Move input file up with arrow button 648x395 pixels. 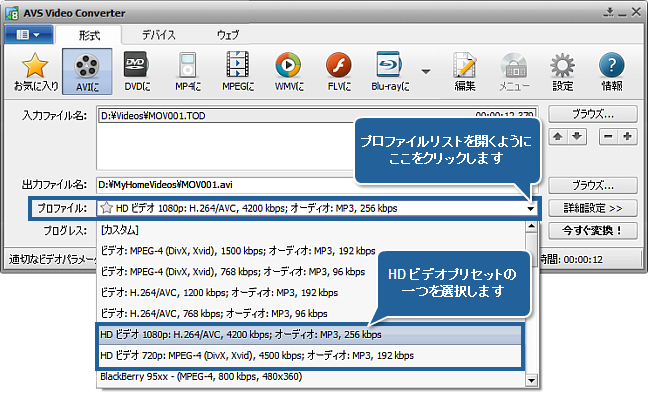(x=558, y=137)
